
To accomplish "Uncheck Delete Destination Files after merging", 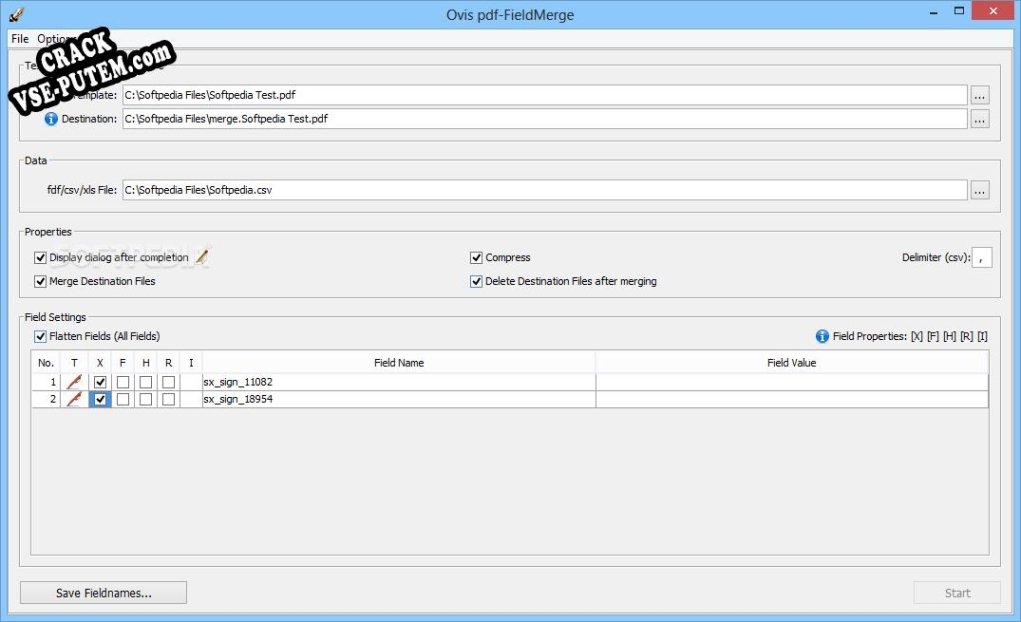I will tap(477, 280).
